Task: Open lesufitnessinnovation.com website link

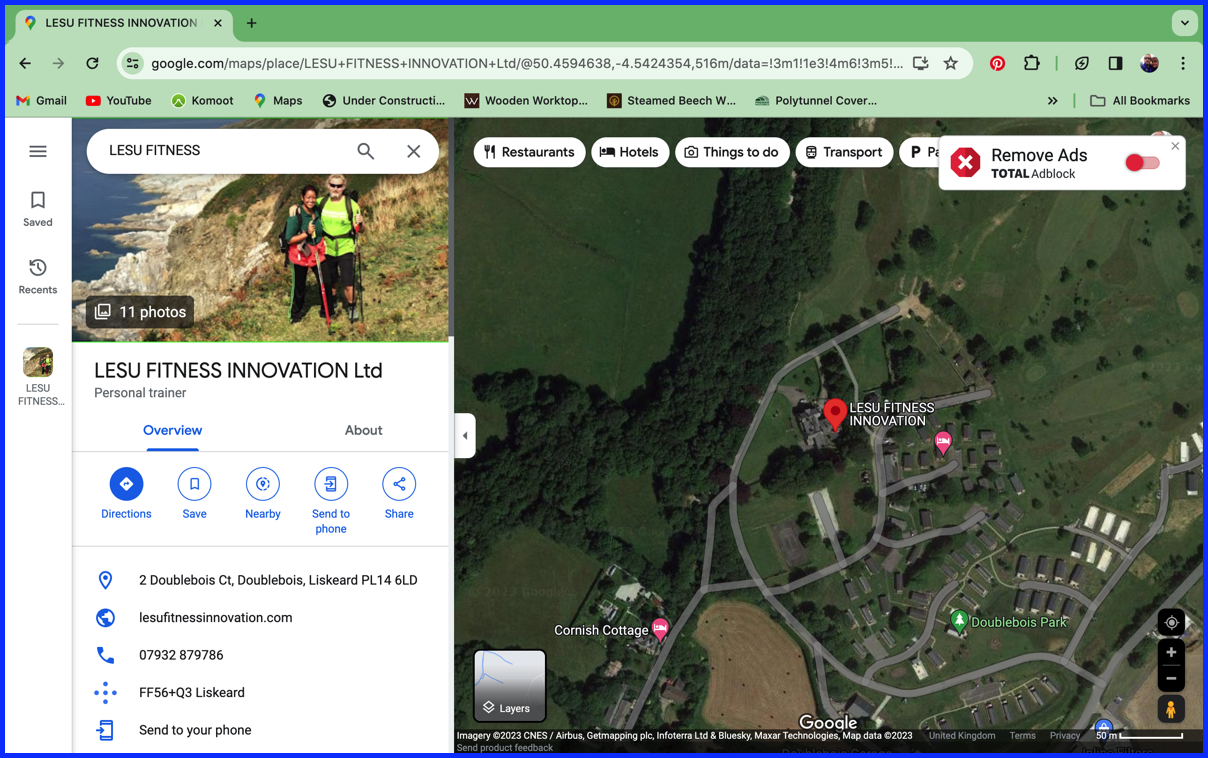Action: [215, 618]
